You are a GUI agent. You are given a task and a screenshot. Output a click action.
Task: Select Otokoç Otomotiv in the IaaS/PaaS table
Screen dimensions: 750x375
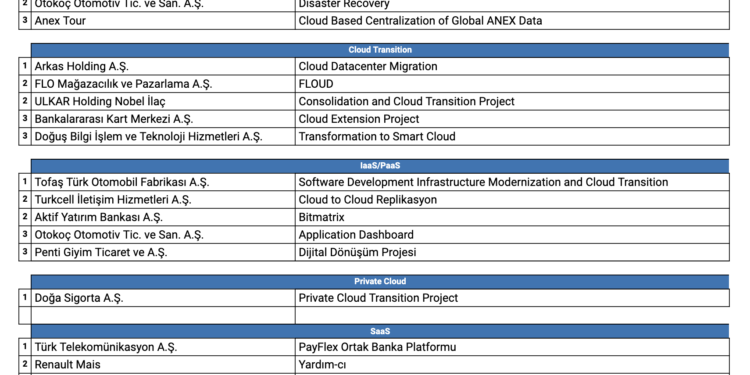click(x=163, y=235)
